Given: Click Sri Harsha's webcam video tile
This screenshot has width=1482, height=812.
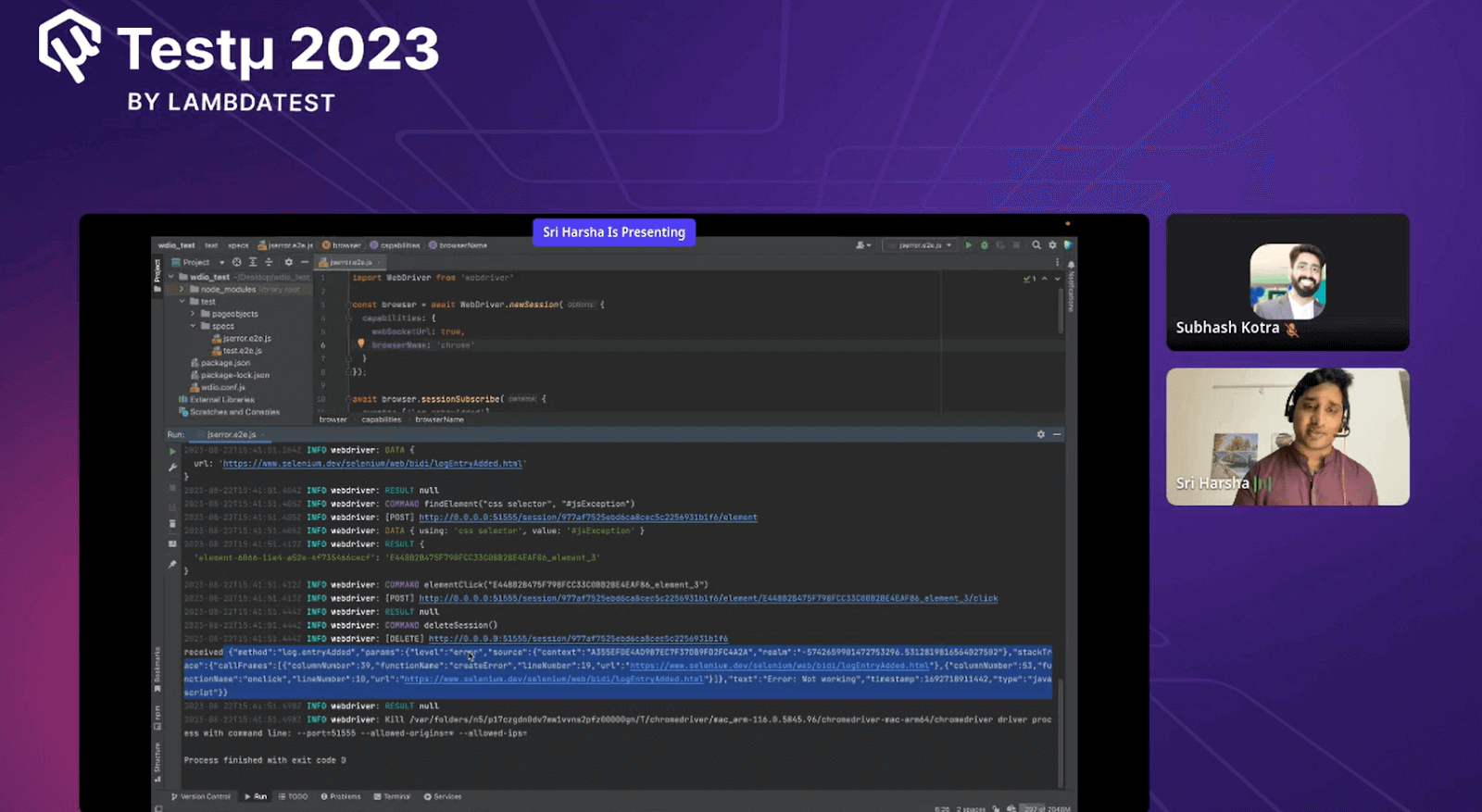Looking at the screenshot, I should [x=1287, y=437].
